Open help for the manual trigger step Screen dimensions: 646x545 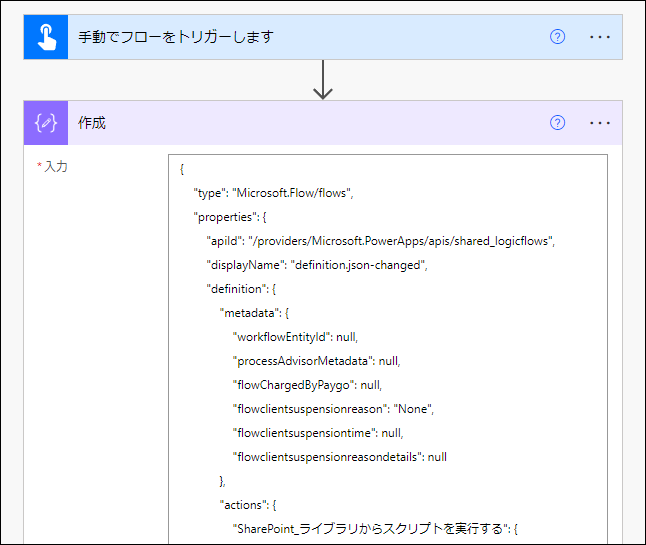click(x=557, y=37)
